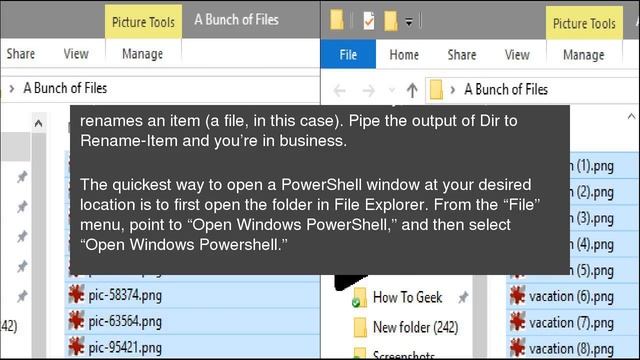Click icon of pic-63564.png

[76, 321]
